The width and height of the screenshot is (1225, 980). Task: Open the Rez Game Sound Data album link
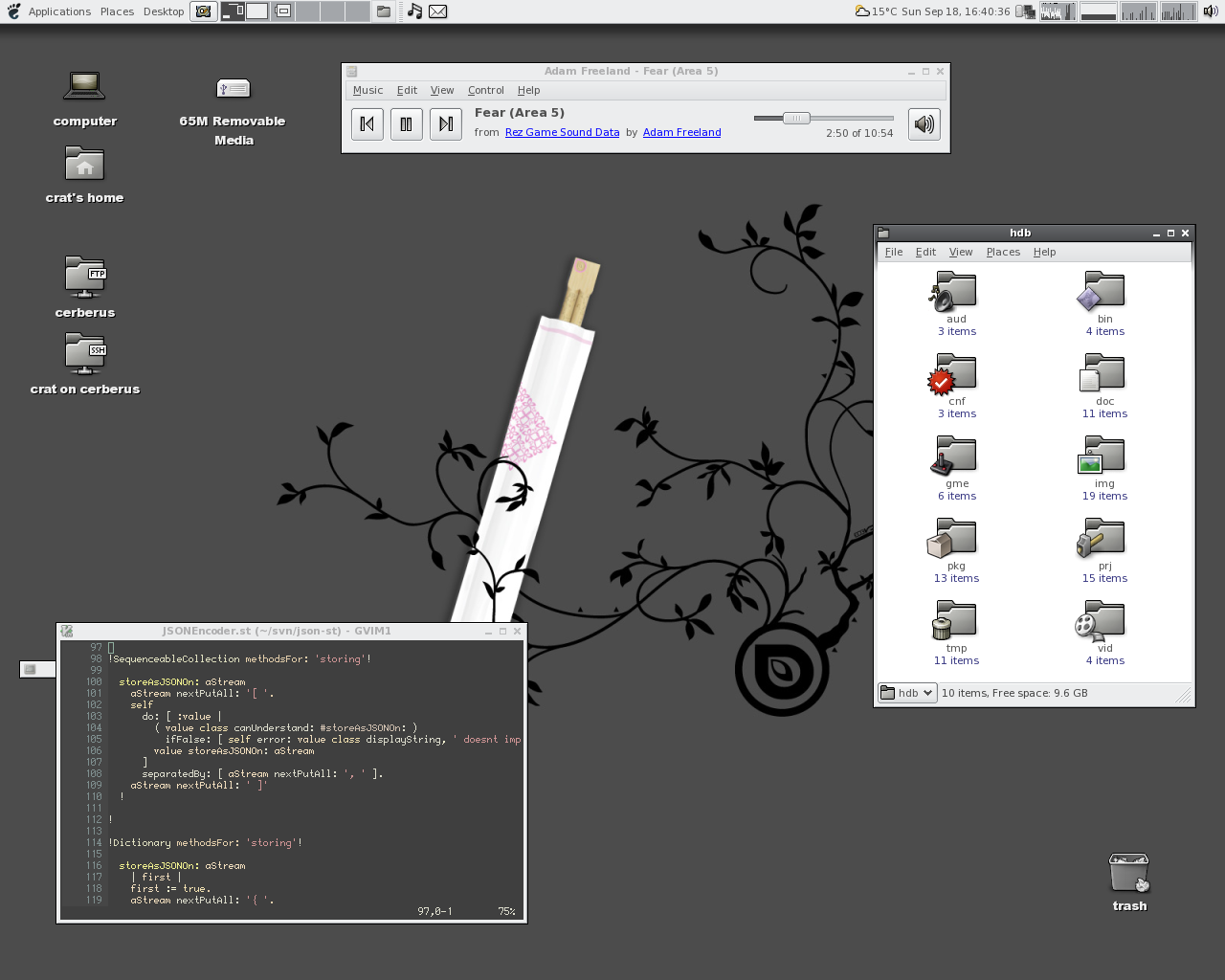(x=563, y=132)
